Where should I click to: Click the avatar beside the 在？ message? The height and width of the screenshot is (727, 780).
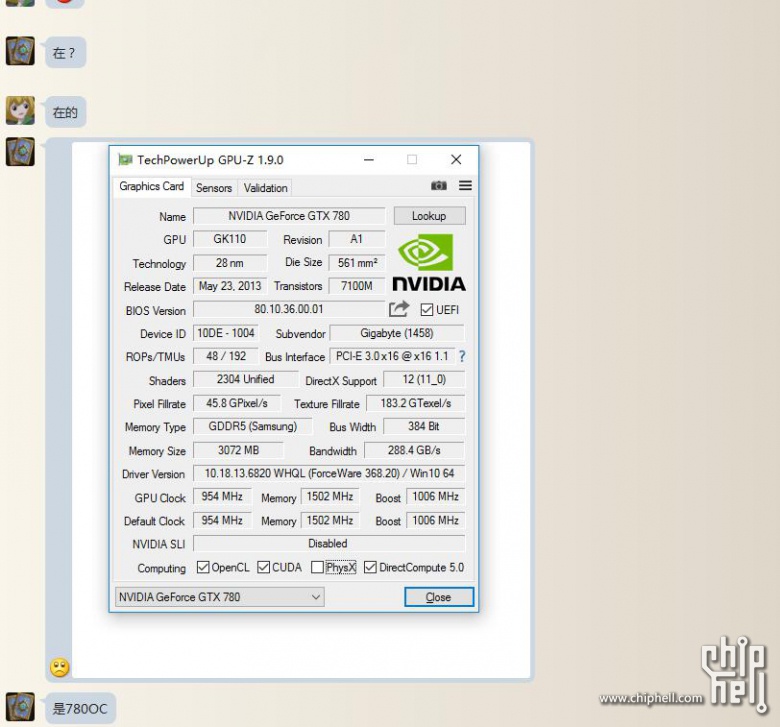pos(20,51)
